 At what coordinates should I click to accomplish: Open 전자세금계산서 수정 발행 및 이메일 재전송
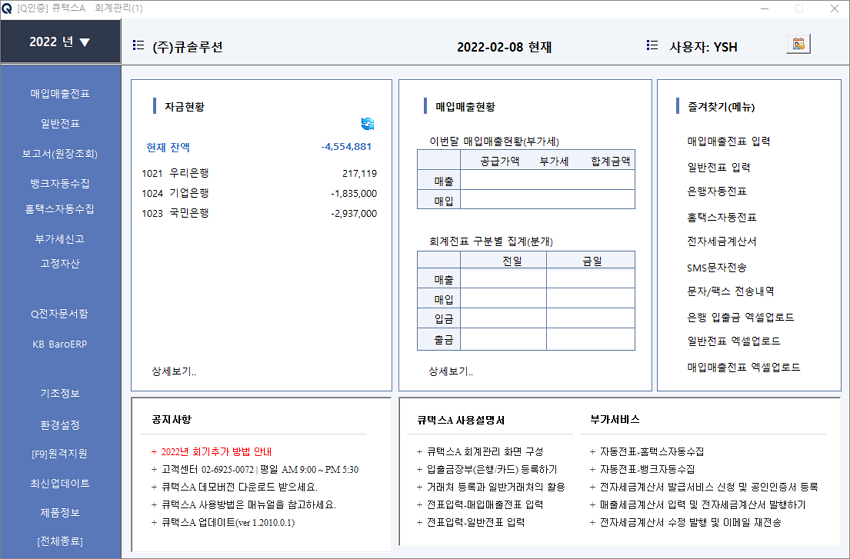690,523
